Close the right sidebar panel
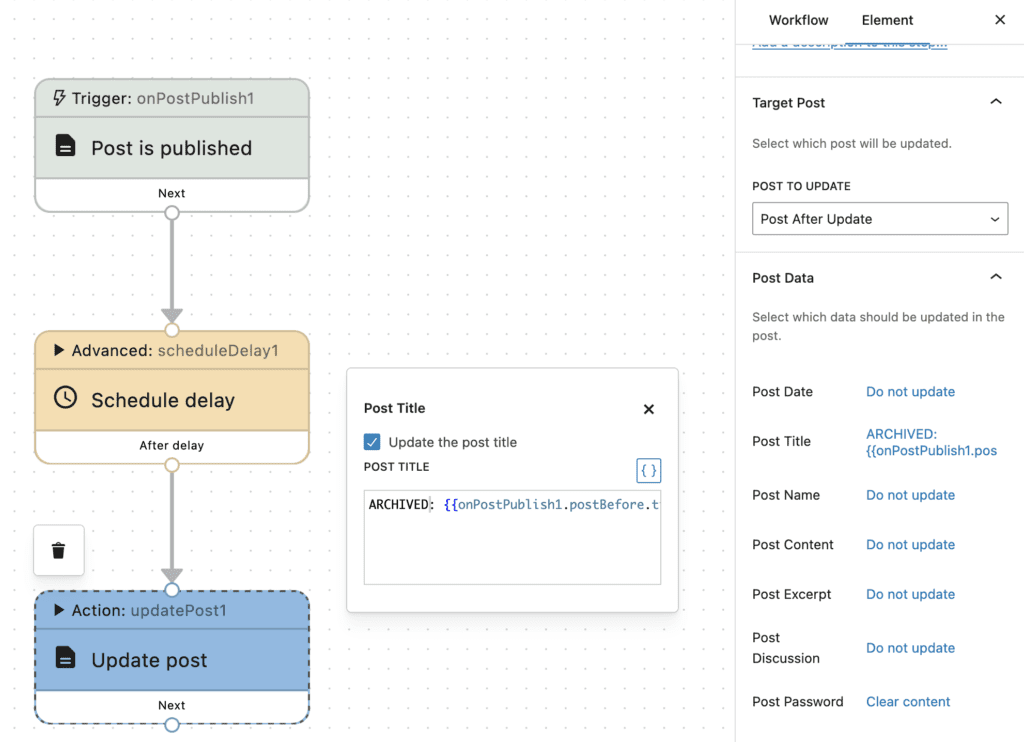Image resolution: width=1024 pixels, height=742 pixels. pyautogui.click(x=1000, y=20)
